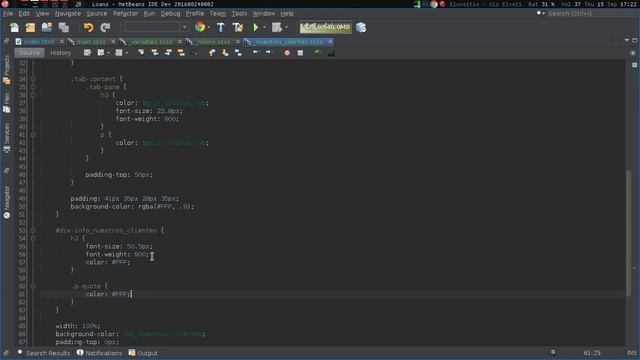Viewport: 640px width, 360px height.
Task: Click the New Project toolbar icon
Action: 30,27
